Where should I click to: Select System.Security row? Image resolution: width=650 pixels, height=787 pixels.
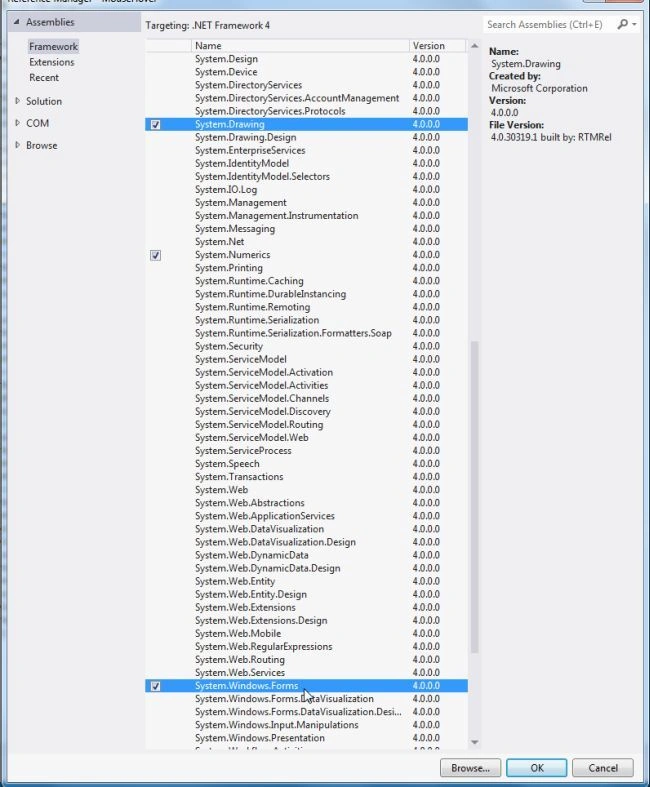tap(306, 346)
